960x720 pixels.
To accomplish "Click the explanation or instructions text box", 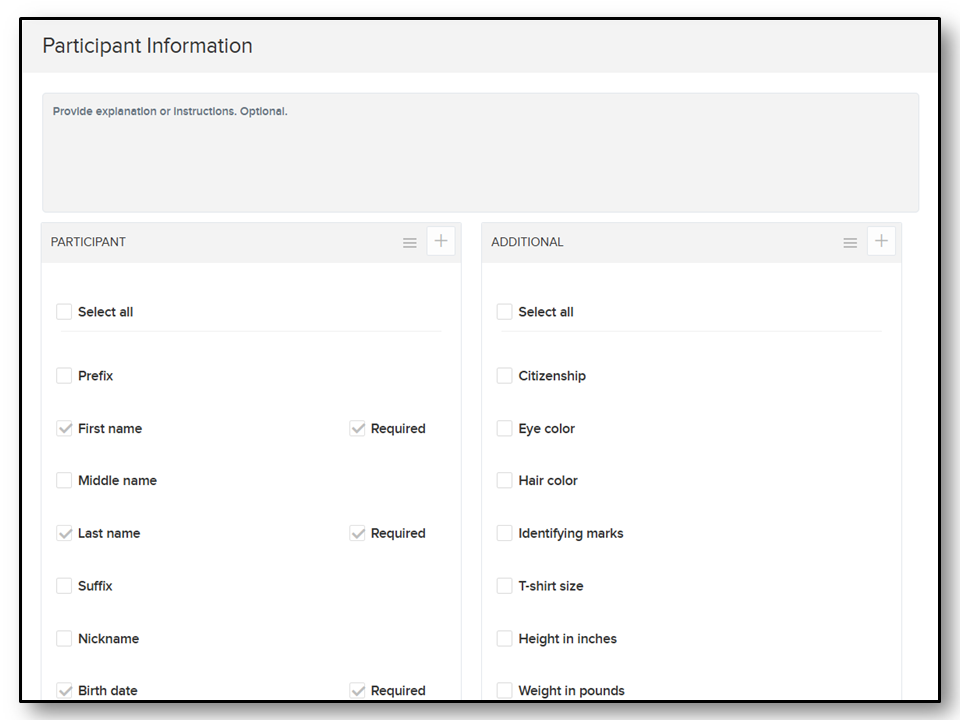I will click(480, 152).
